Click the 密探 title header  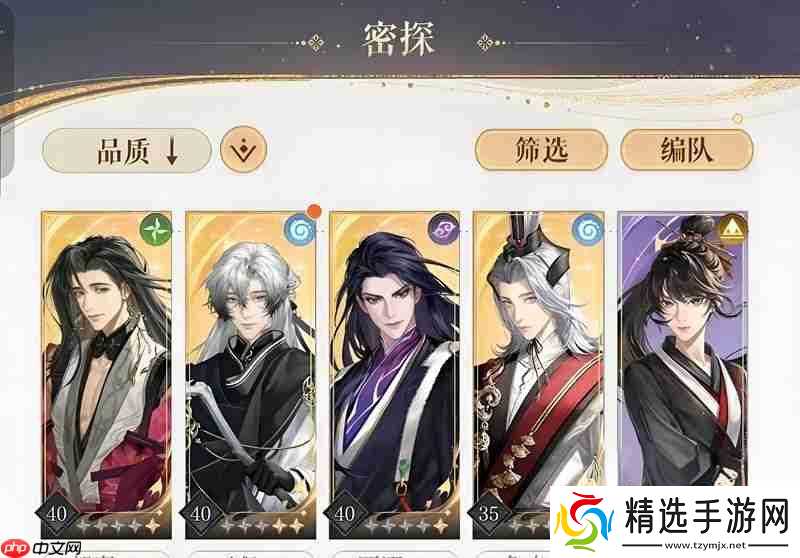click(399, 39)
